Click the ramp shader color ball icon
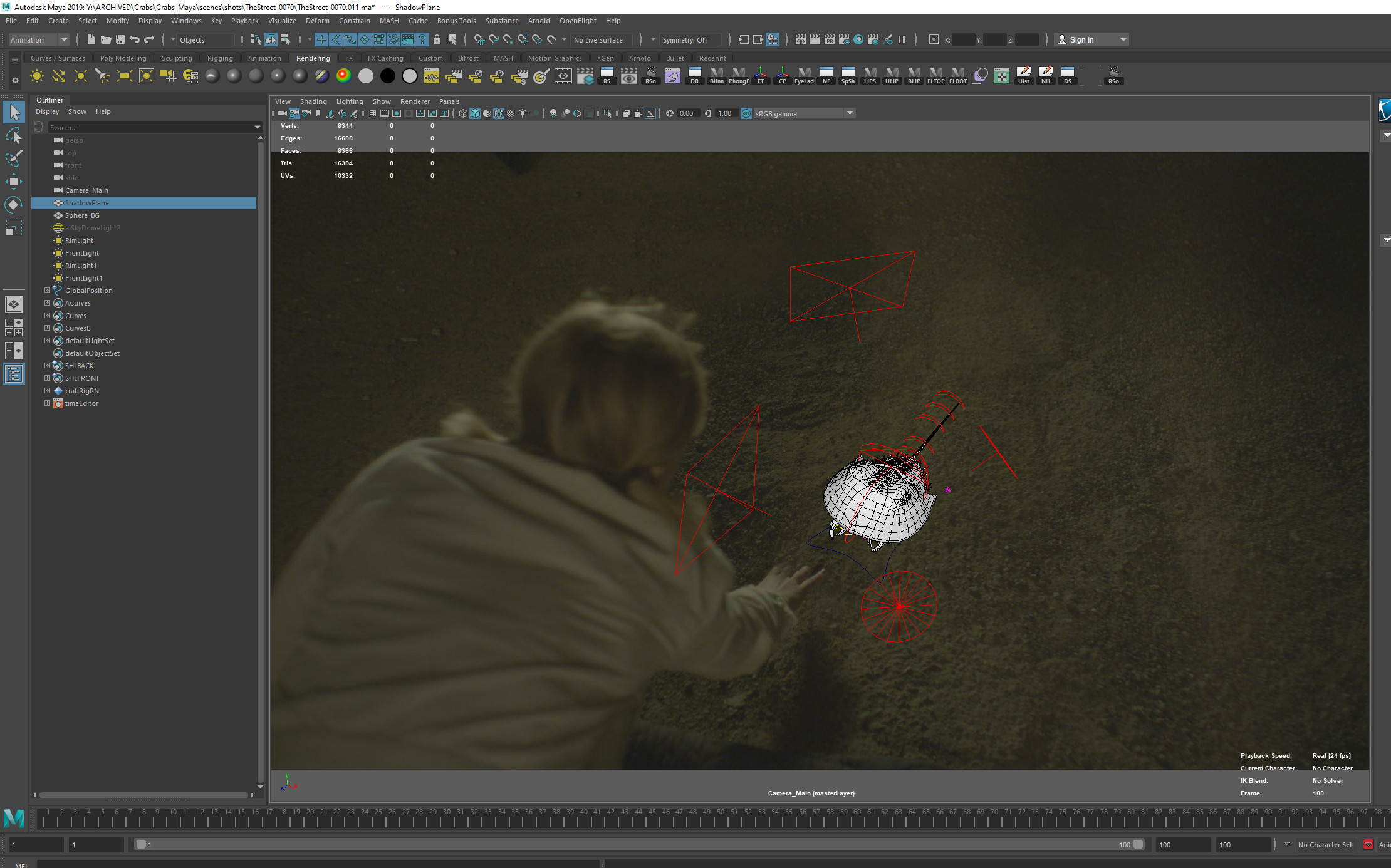1391x868 pixels. click(x=344, y=76)
